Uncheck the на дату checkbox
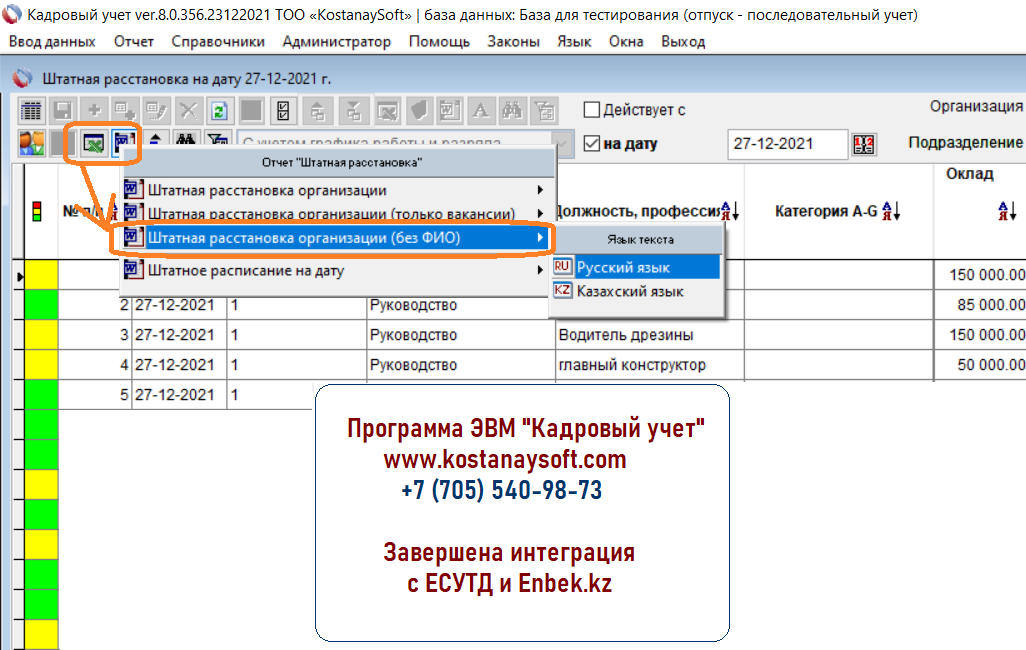 [592, 143]
